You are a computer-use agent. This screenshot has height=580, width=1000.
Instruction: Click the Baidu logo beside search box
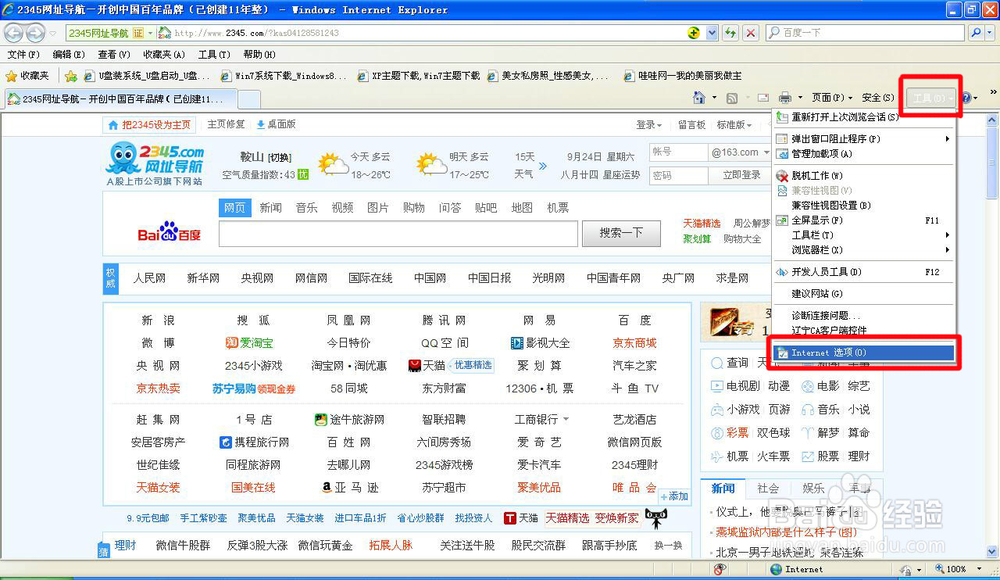click(x=169, y=234)
